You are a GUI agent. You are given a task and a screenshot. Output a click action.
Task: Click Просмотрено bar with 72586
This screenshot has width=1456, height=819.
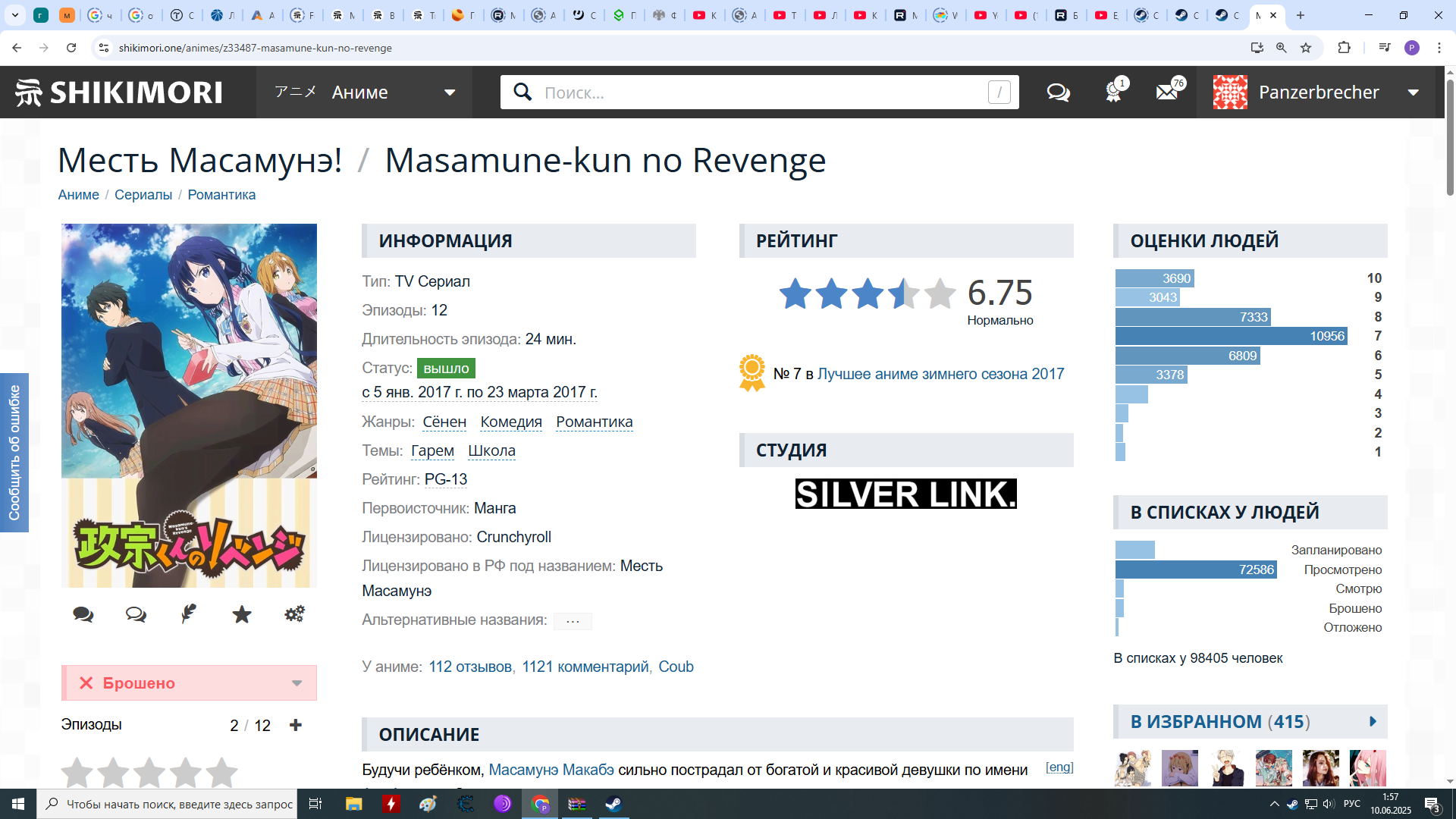pos(1196,570)
